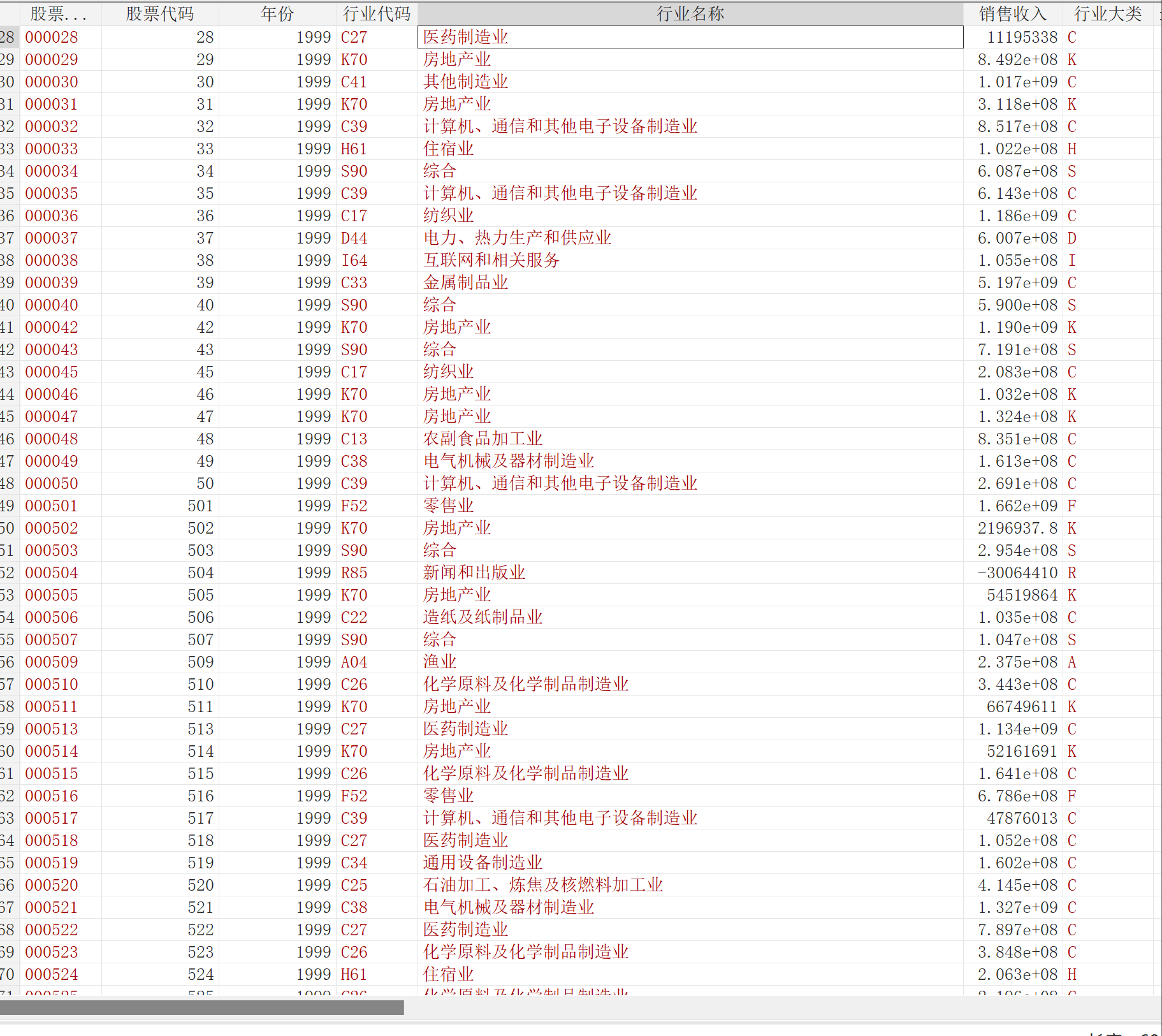The image size is (1162, 1036).
Task: Select the 石油加工、炼焦及核燃料加工业 cell
Action: click(x=542, y=885)
